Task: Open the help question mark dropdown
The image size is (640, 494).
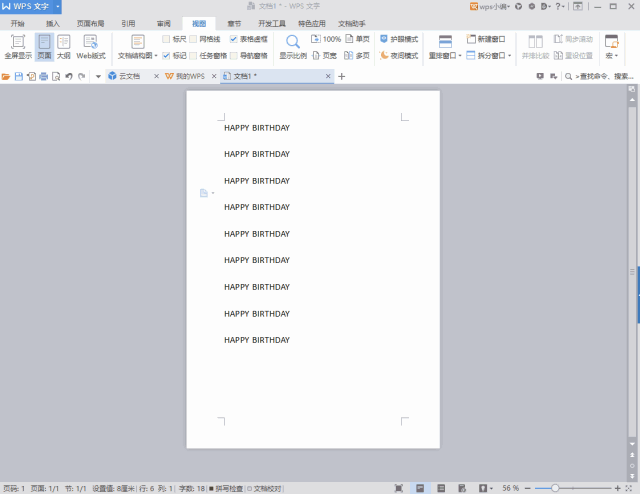Action: pyautogui.click(x=560, y=7)
